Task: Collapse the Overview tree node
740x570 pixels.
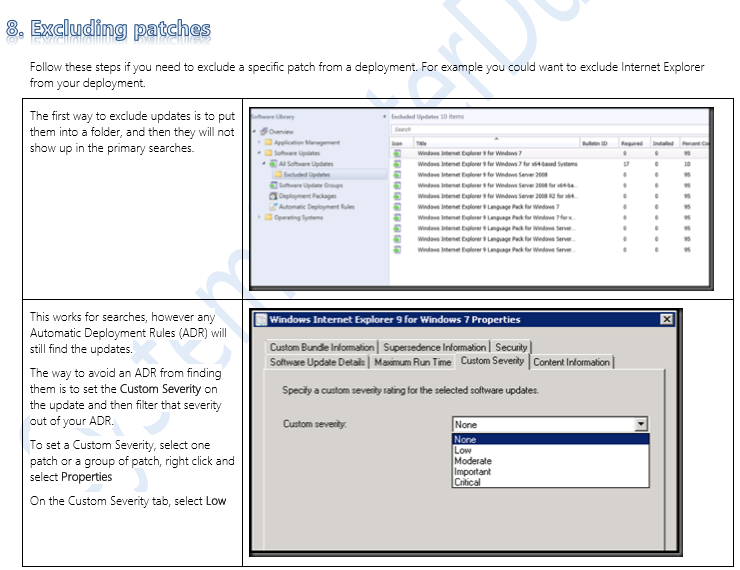Action: (254, 131)
